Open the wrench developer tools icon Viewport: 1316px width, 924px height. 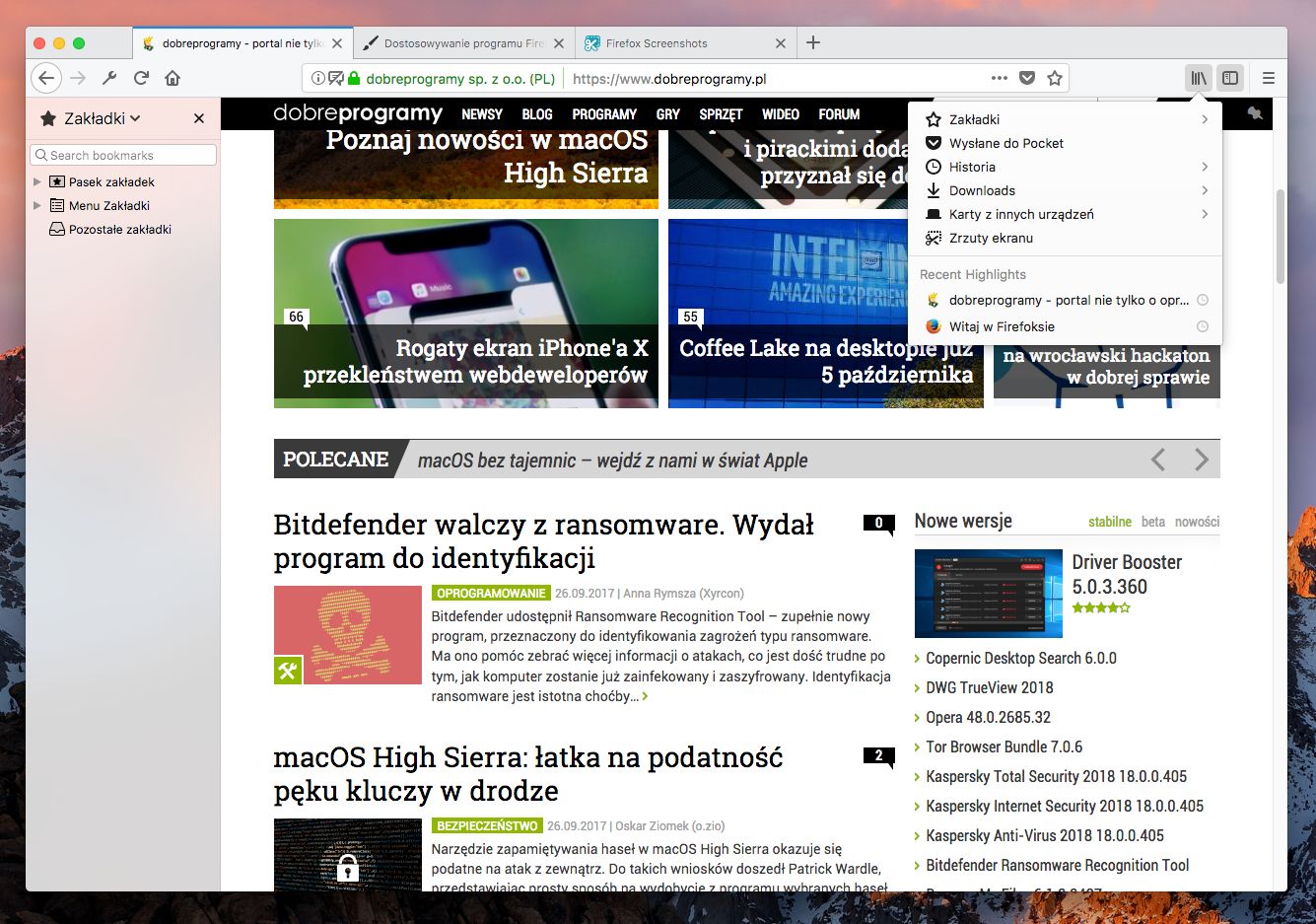[109, 78]
